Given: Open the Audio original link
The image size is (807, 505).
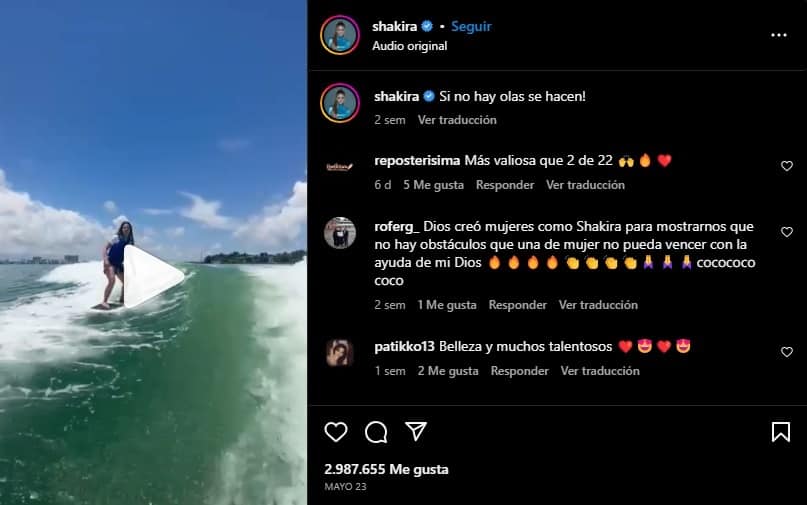Looking at the screenshot, I should coord(410,46).
